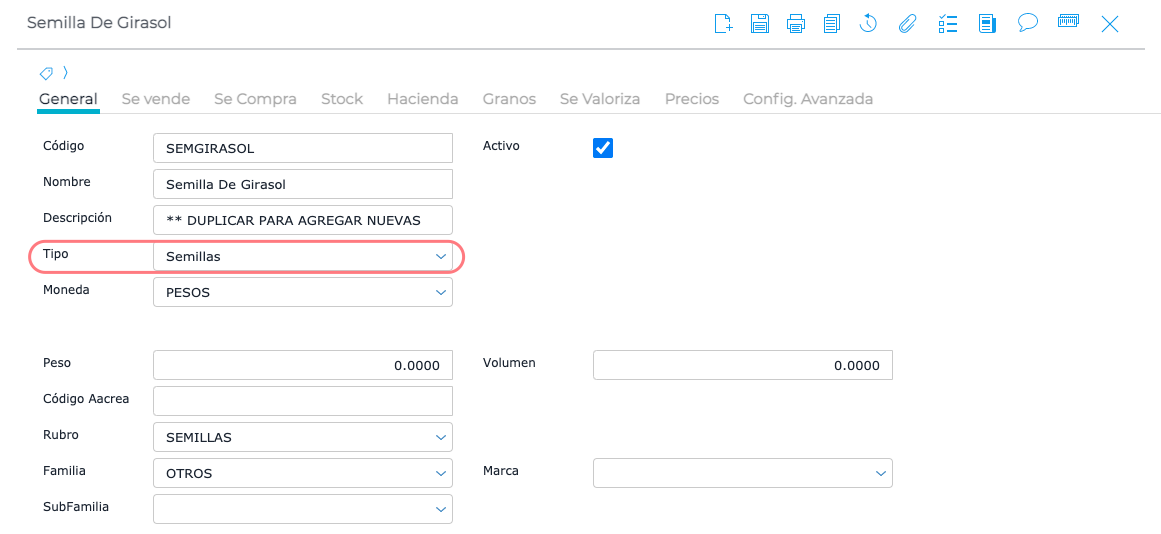Click the barcode icon
The height and width of the screenshot is (534, 1161).
pyautogui.click(x=1068, y=21)
